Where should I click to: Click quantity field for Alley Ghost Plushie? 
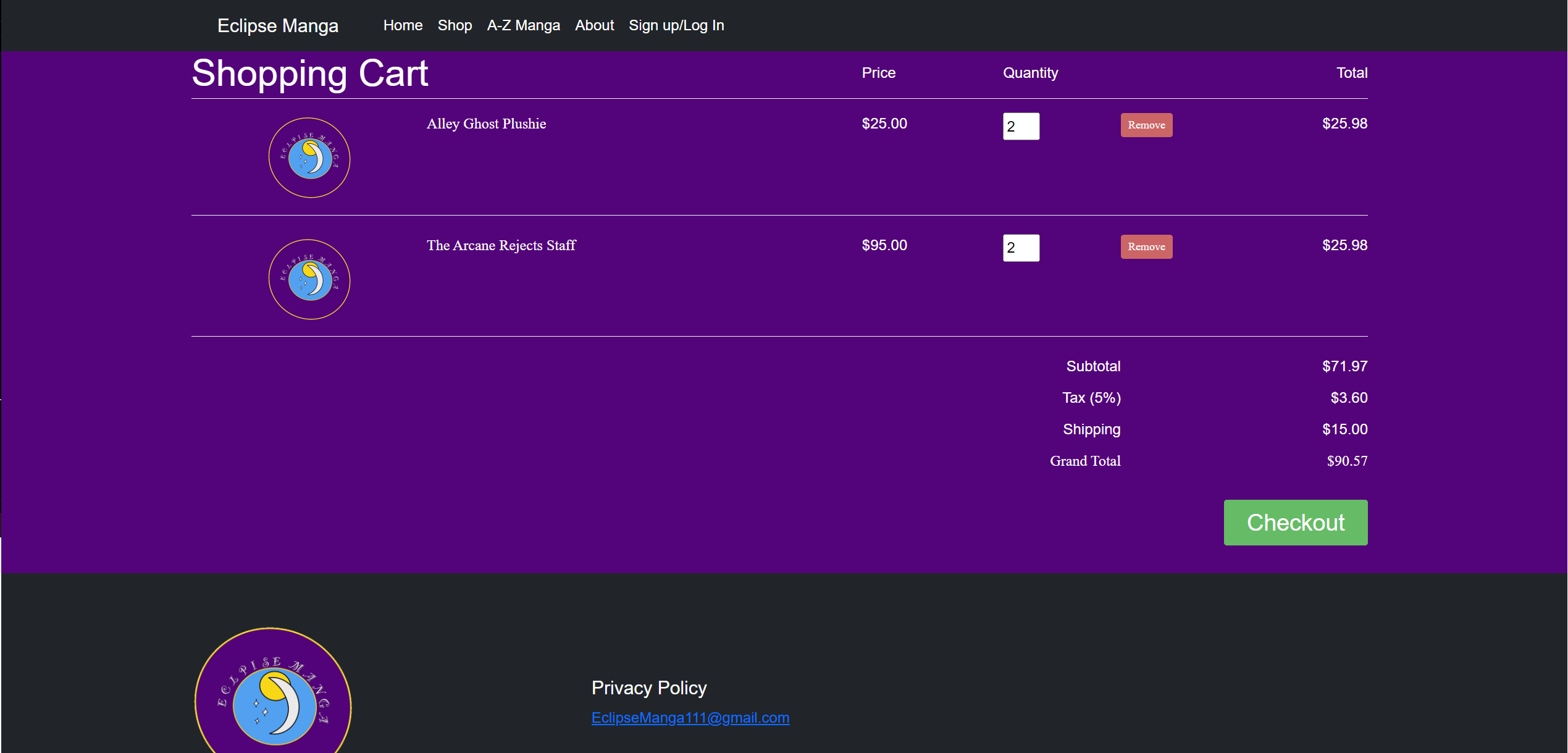(x=1021, y=126)
